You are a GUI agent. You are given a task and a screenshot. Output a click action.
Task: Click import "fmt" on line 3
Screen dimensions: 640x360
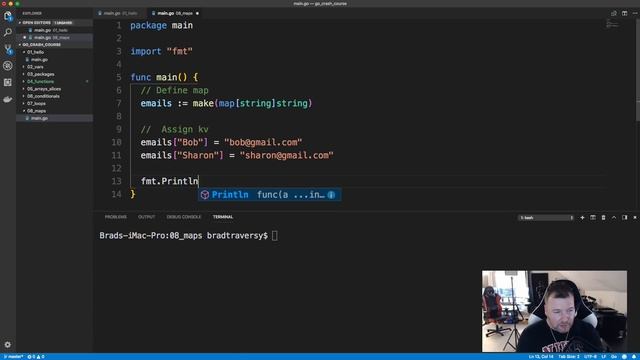161,52
